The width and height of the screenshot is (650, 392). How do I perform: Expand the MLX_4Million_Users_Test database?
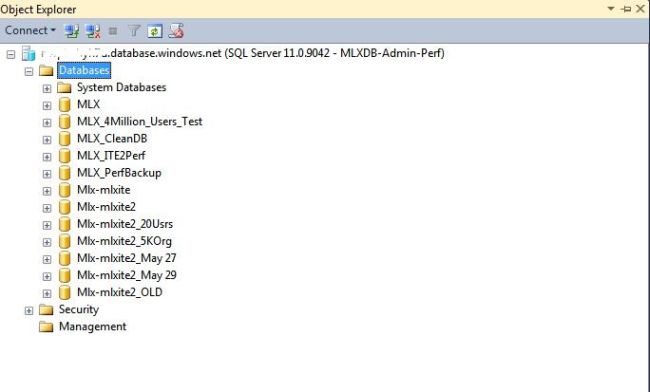click(47, 123)
